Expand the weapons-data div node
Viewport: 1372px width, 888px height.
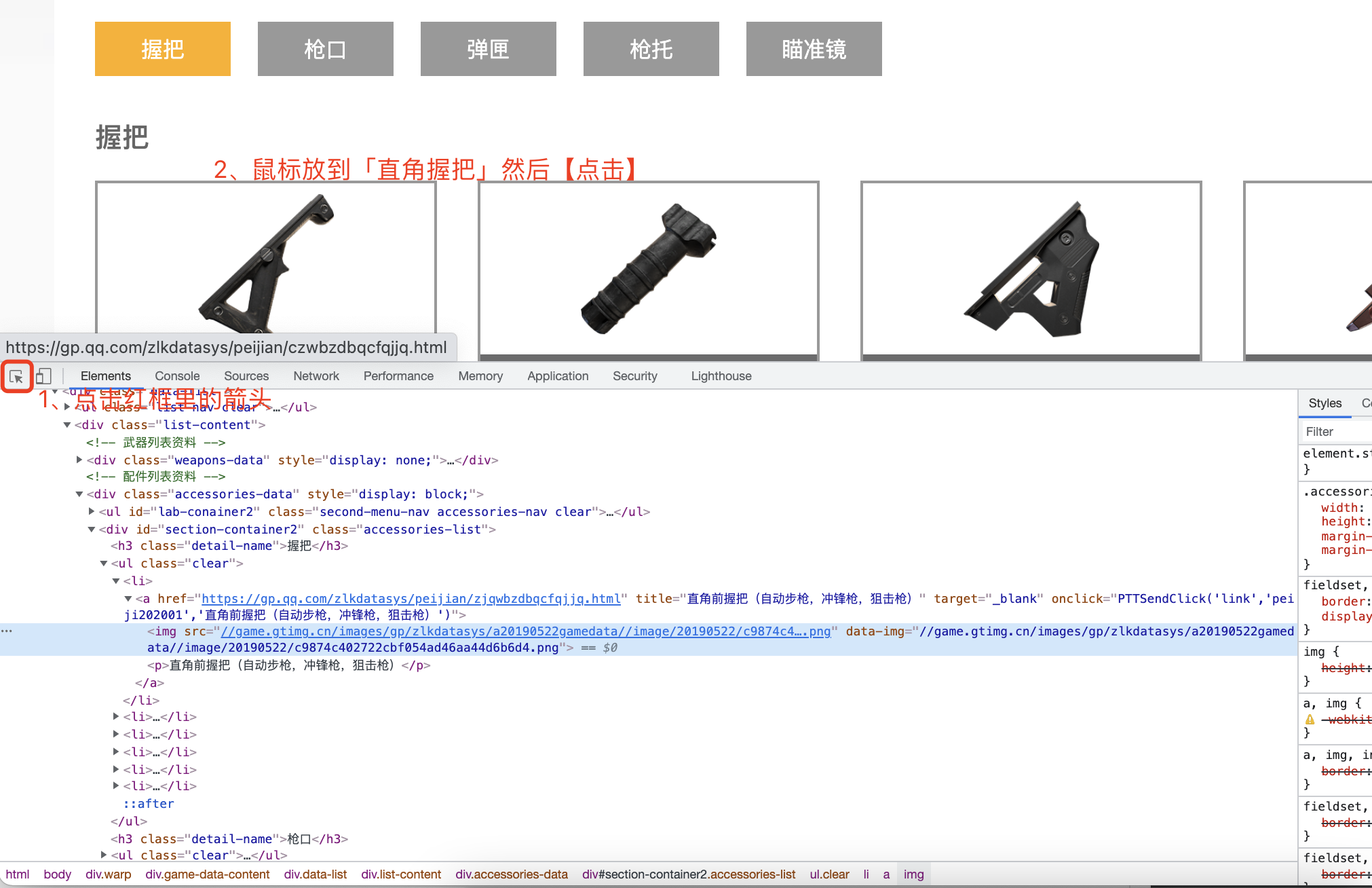79,460
